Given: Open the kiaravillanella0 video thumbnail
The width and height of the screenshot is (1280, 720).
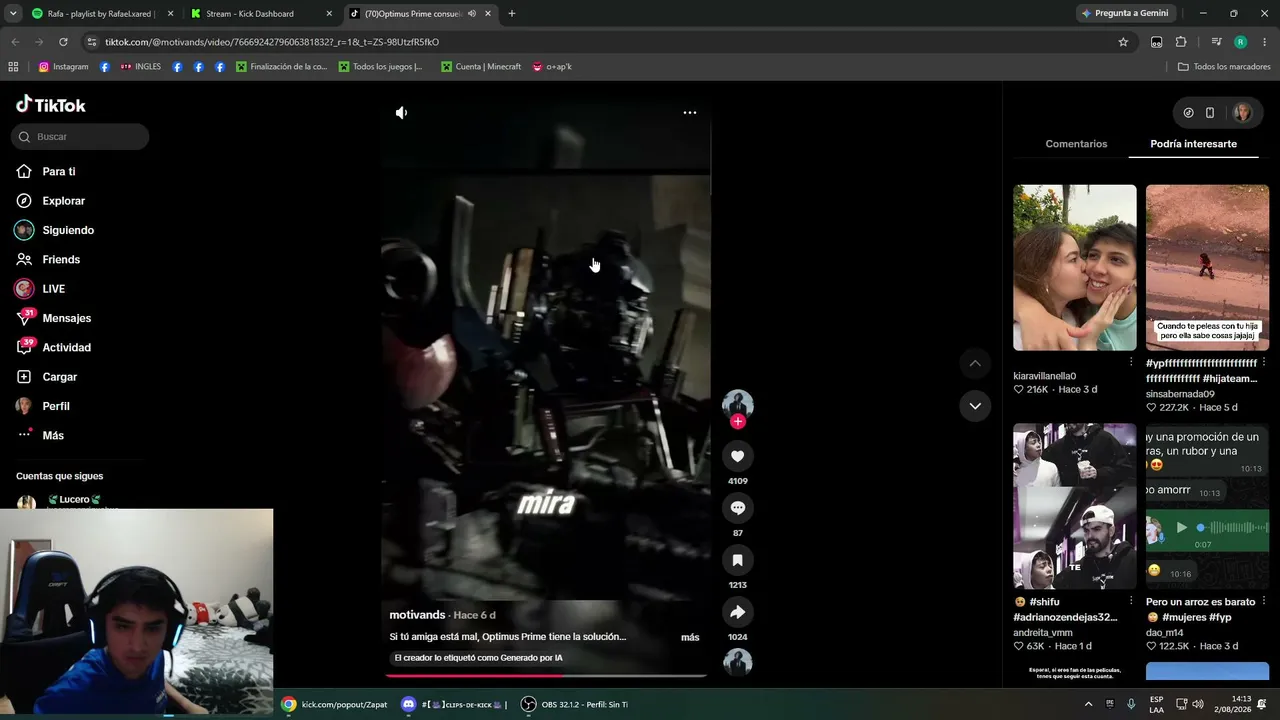Looking at the screenshot, I should (1075, 268).
